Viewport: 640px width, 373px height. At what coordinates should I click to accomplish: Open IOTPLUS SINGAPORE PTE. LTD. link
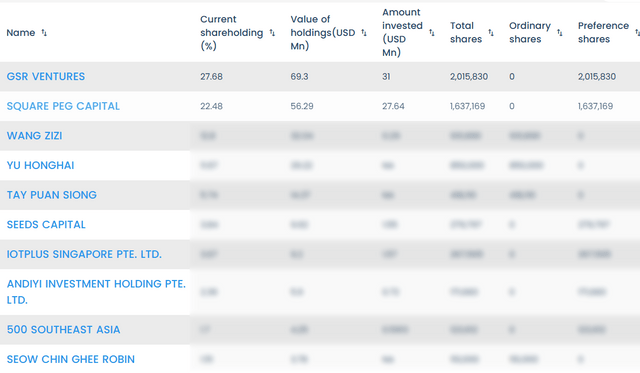click(84, 254)
